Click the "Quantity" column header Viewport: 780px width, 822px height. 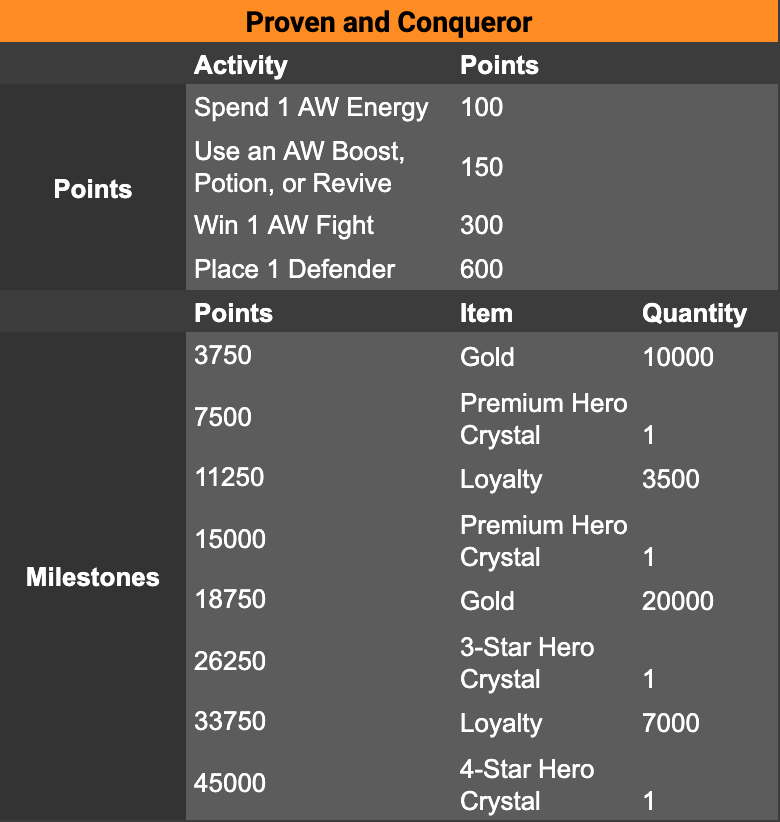coord(694,313)
